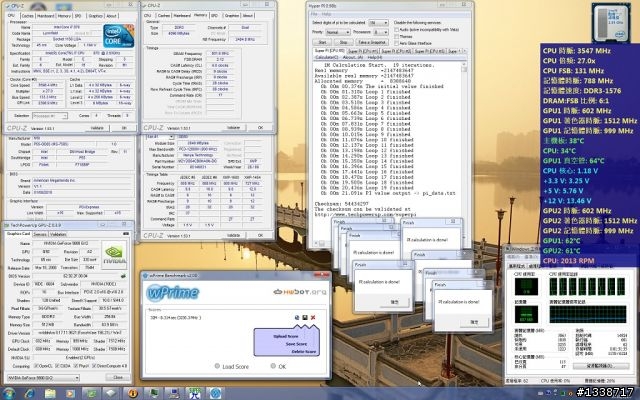Click GPU-Z screenshot camera icon

click(126, 234)
